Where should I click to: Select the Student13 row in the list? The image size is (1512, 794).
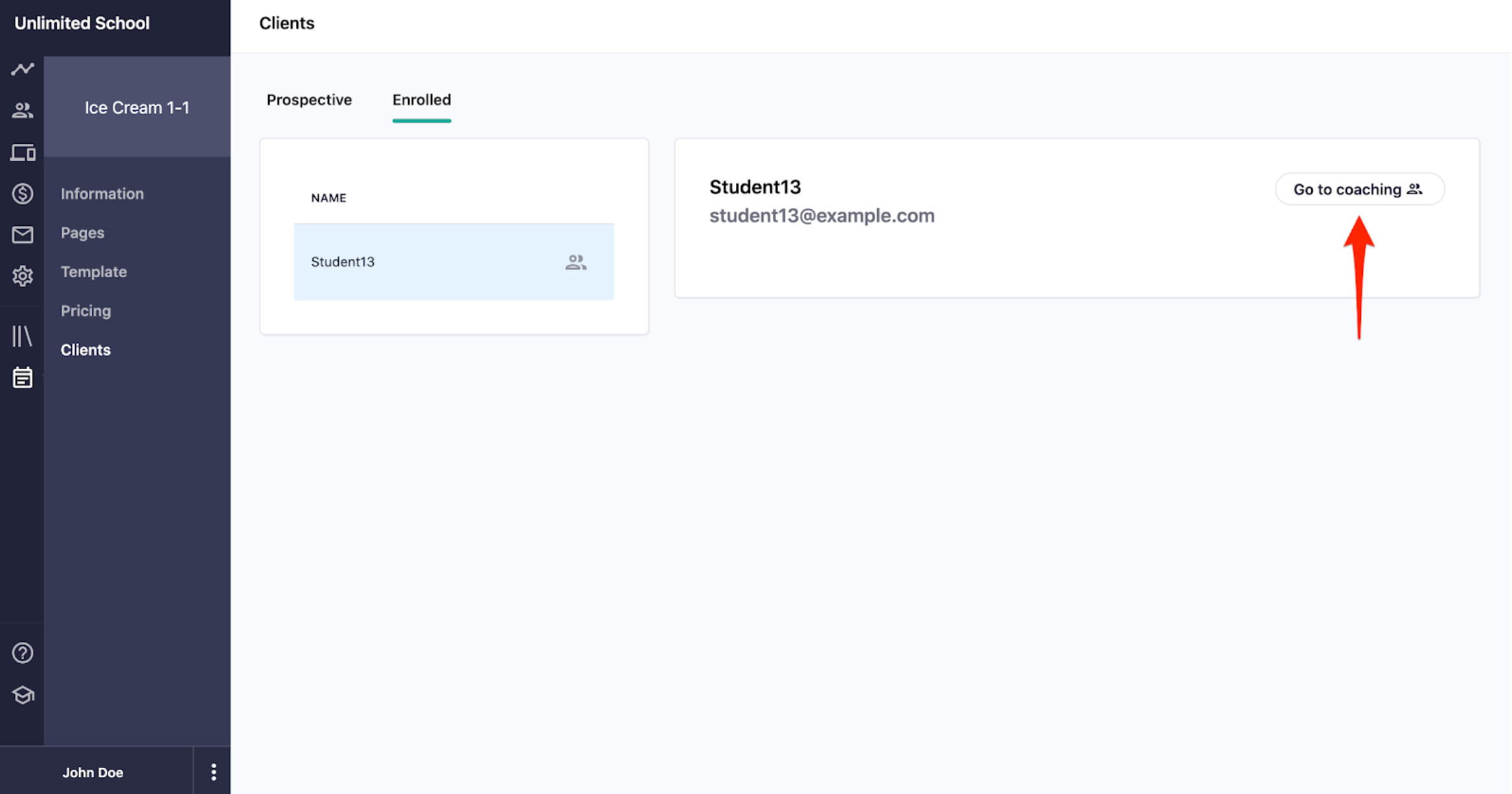[453, 262]
